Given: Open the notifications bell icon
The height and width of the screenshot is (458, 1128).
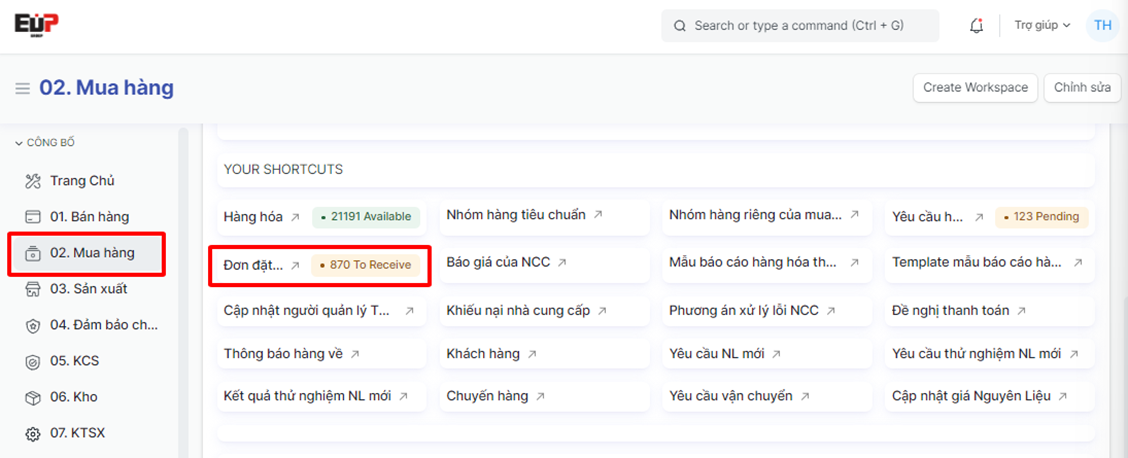Looking at the screenshot, I should point(977,26).
